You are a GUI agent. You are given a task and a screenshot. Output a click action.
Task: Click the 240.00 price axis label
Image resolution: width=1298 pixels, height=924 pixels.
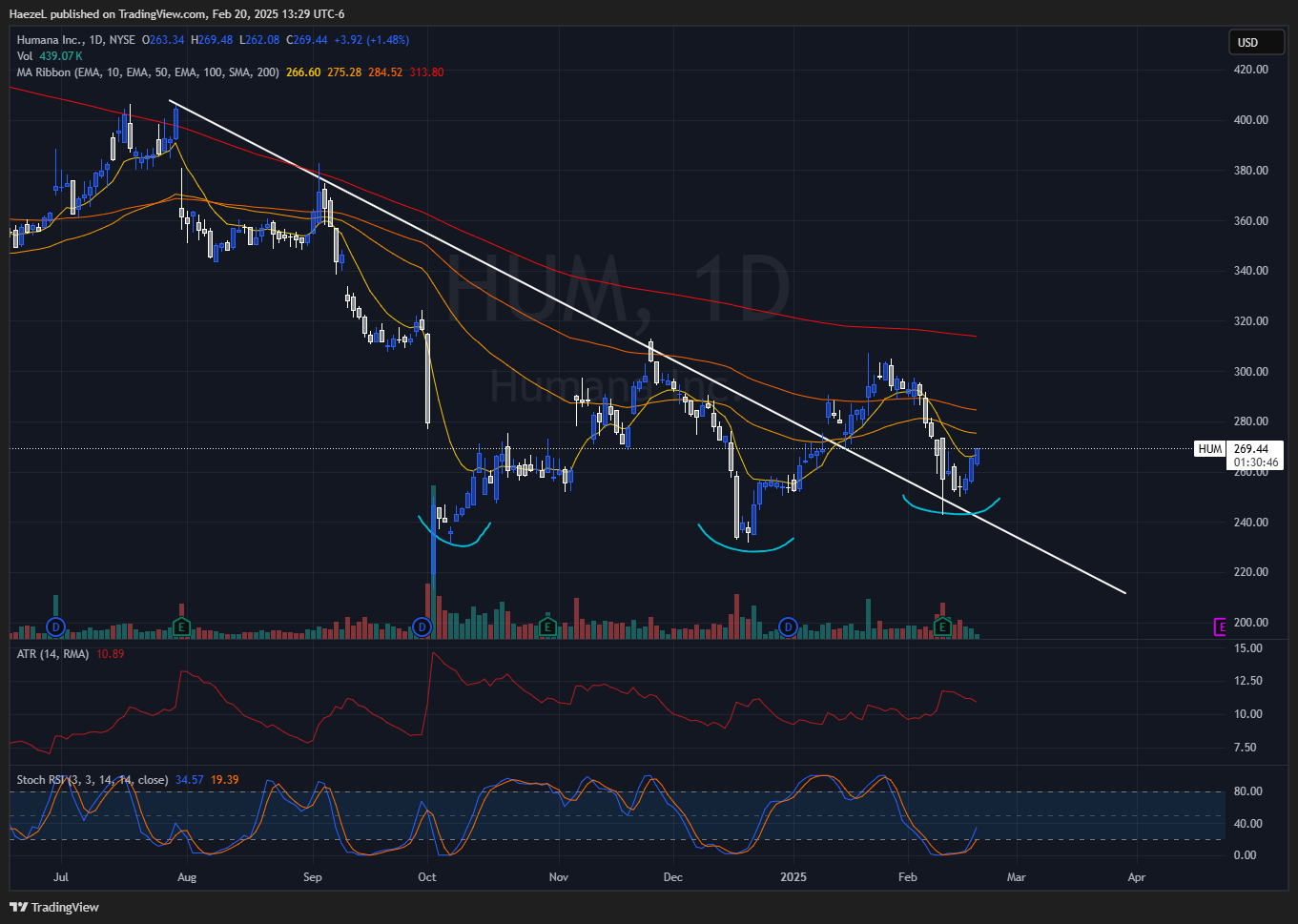[x=1250, y=523]
